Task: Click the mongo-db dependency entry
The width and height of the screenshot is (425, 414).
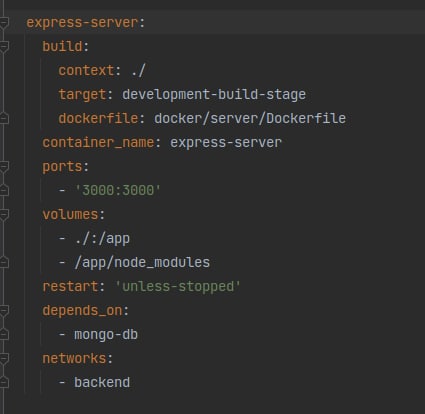Action: coord(106,335)
